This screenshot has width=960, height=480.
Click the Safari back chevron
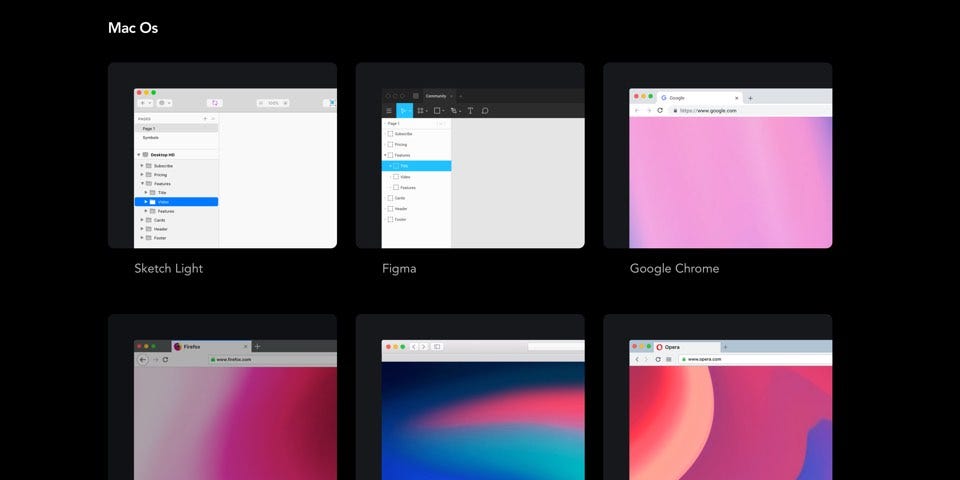point(414,347)
